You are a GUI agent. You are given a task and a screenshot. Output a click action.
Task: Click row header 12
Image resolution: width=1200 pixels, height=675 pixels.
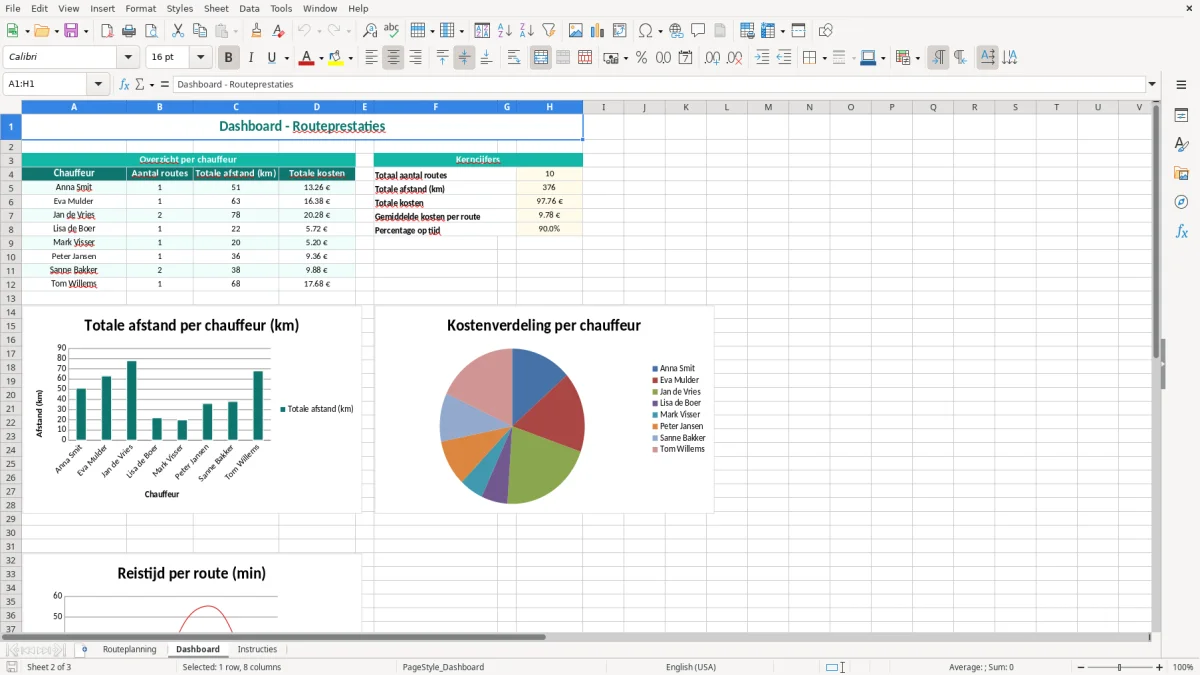tap(11, 284)
